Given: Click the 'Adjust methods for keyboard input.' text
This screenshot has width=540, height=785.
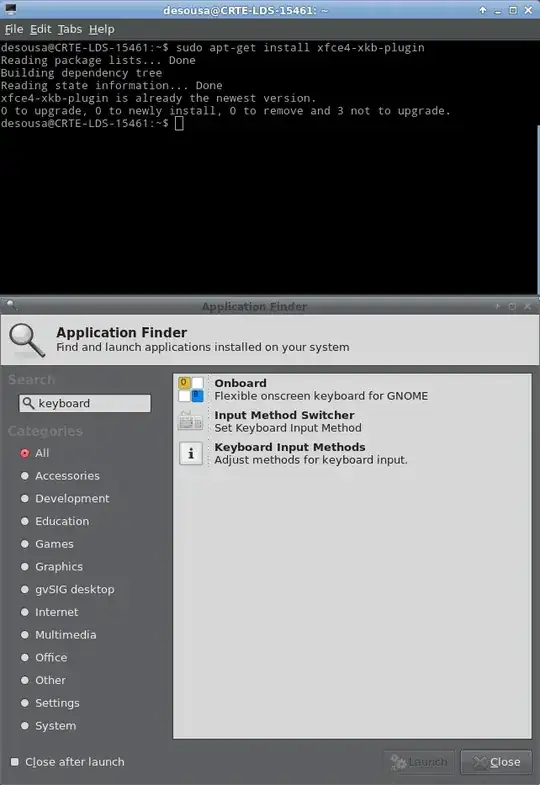Looking at the screenshot, I should coord(311,460).
